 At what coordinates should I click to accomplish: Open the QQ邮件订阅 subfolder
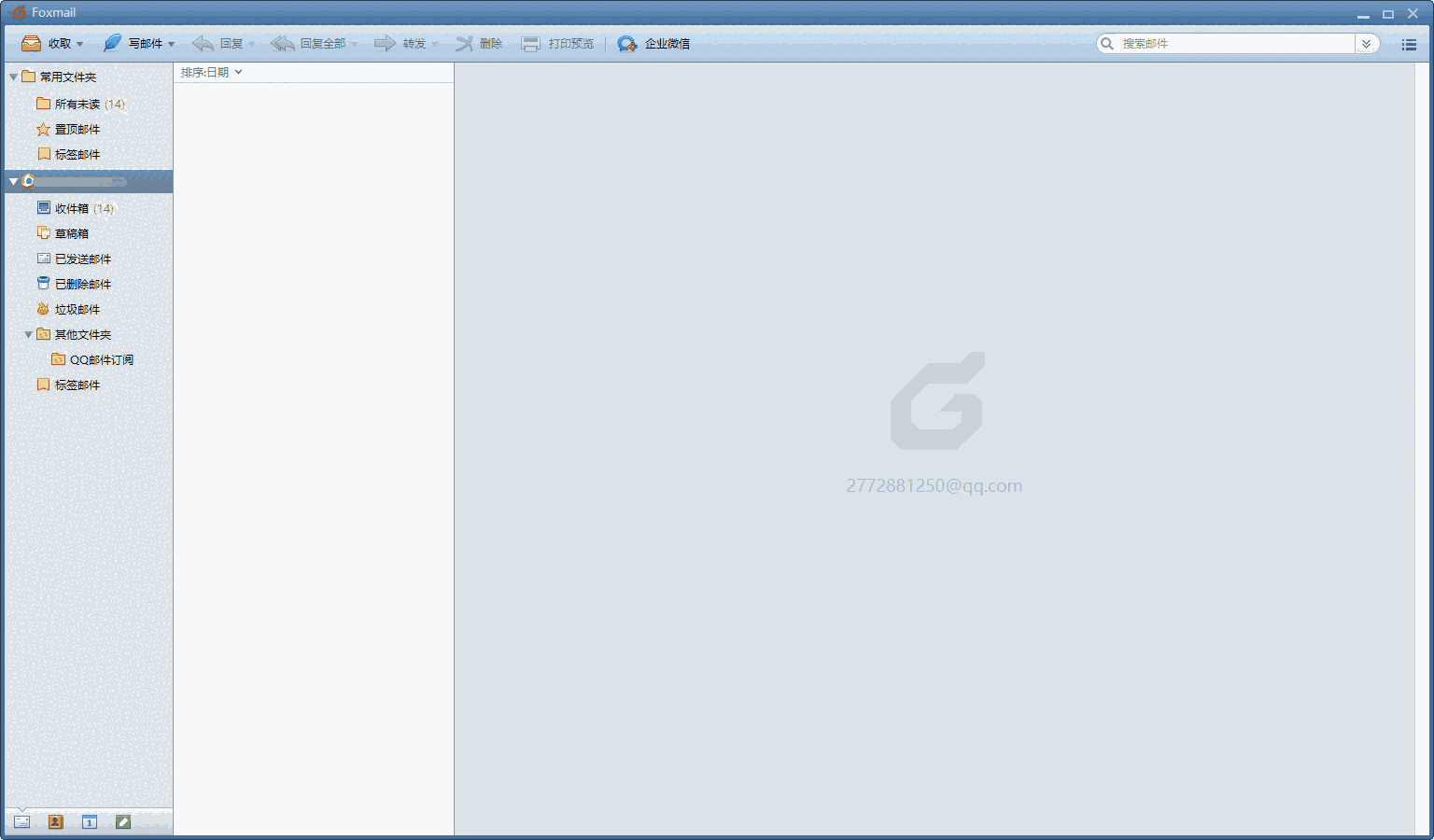92,359
